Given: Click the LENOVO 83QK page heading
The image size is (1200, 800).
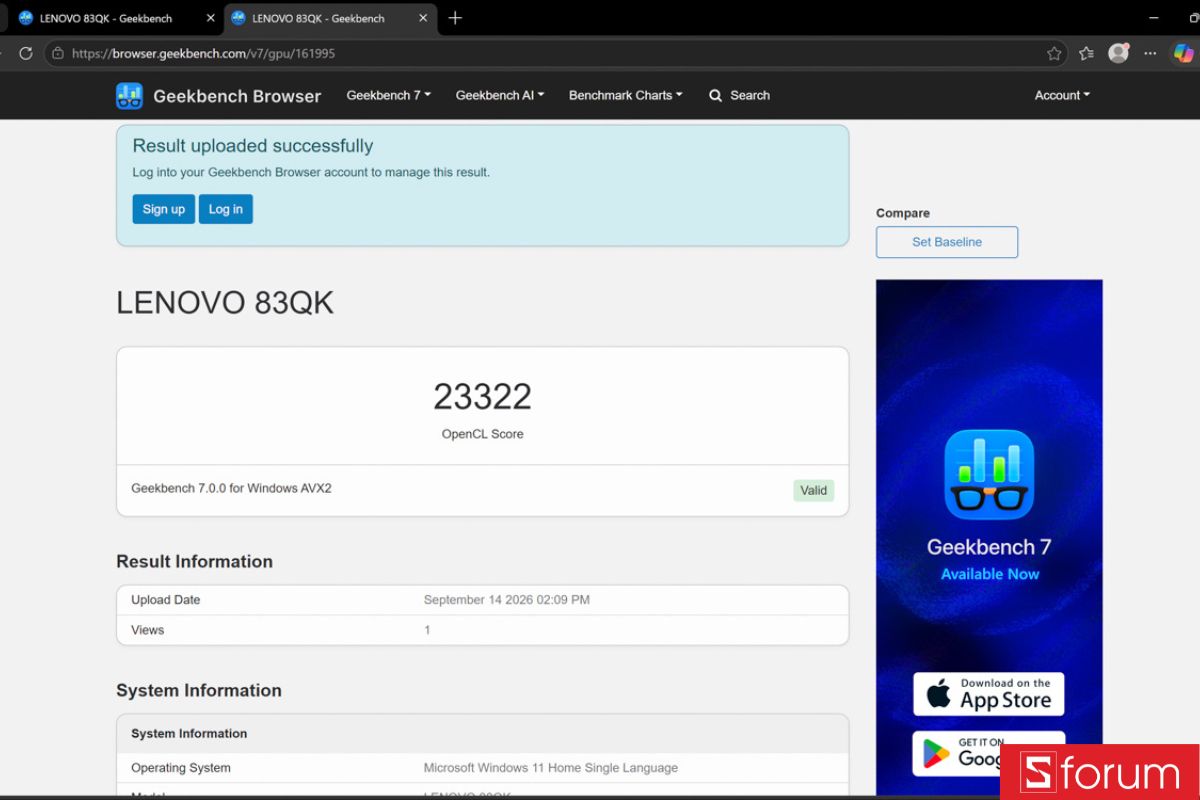Looking at the screenshot, I should click(225, 303).
